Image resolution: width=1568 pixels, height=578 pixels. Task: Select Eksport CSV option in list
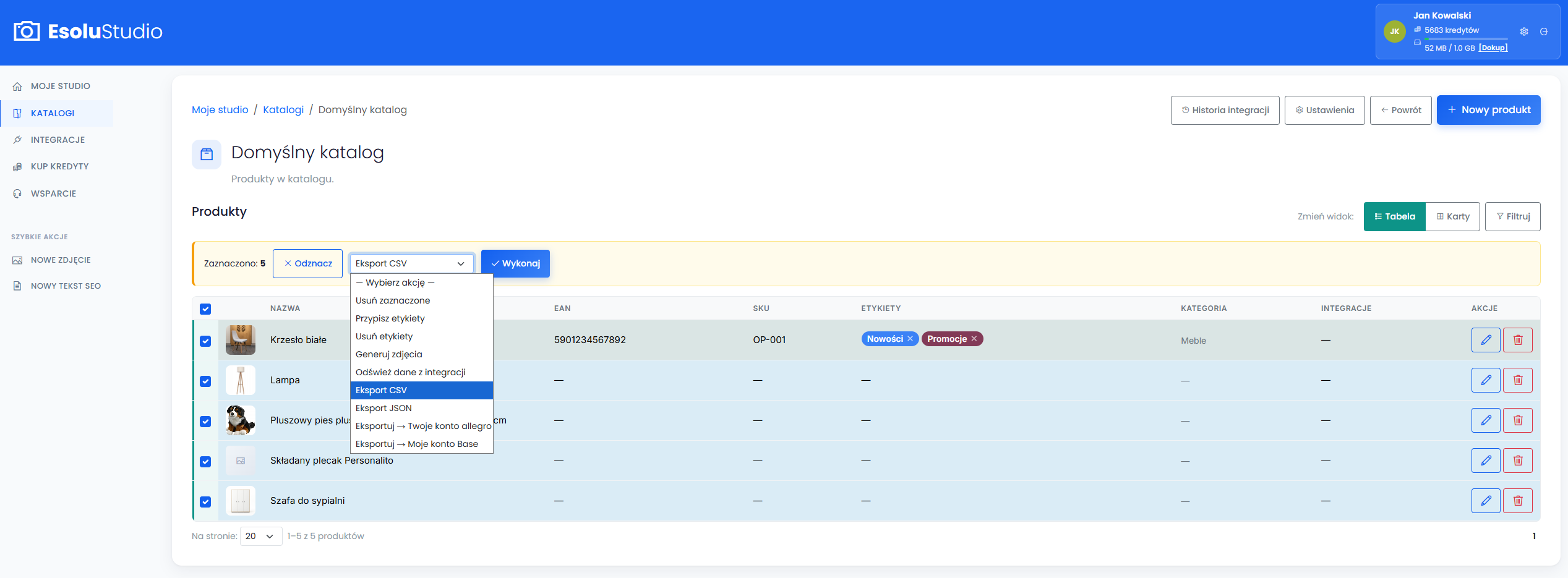pos(422,390)
